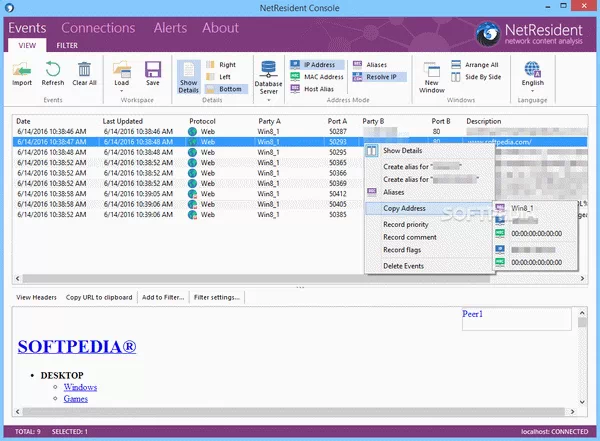Choose Record comment in the context menu

(x=409, y=237)
